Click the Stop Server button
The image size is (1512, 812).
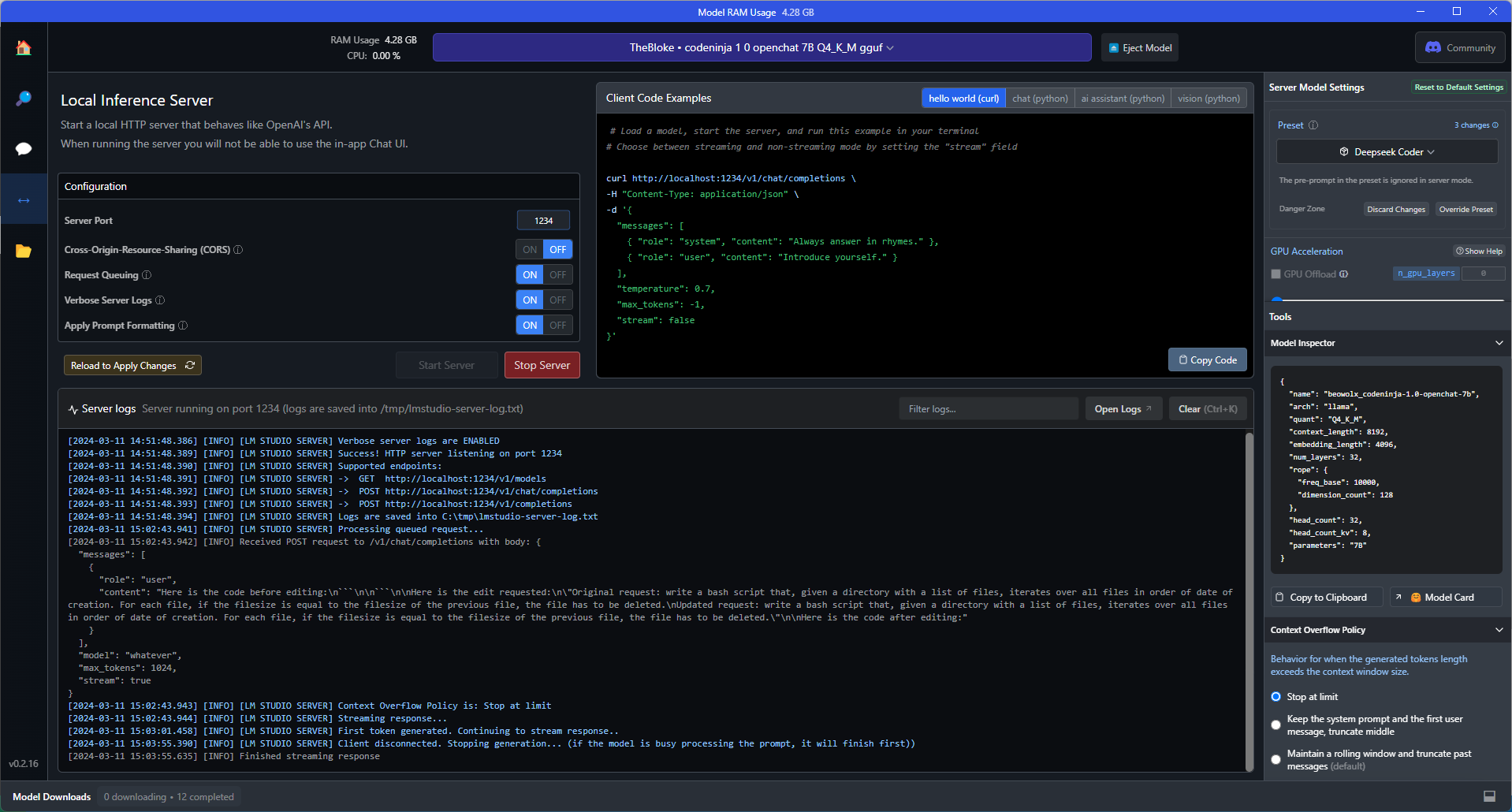pyautogui.click(x=542, y=365)
